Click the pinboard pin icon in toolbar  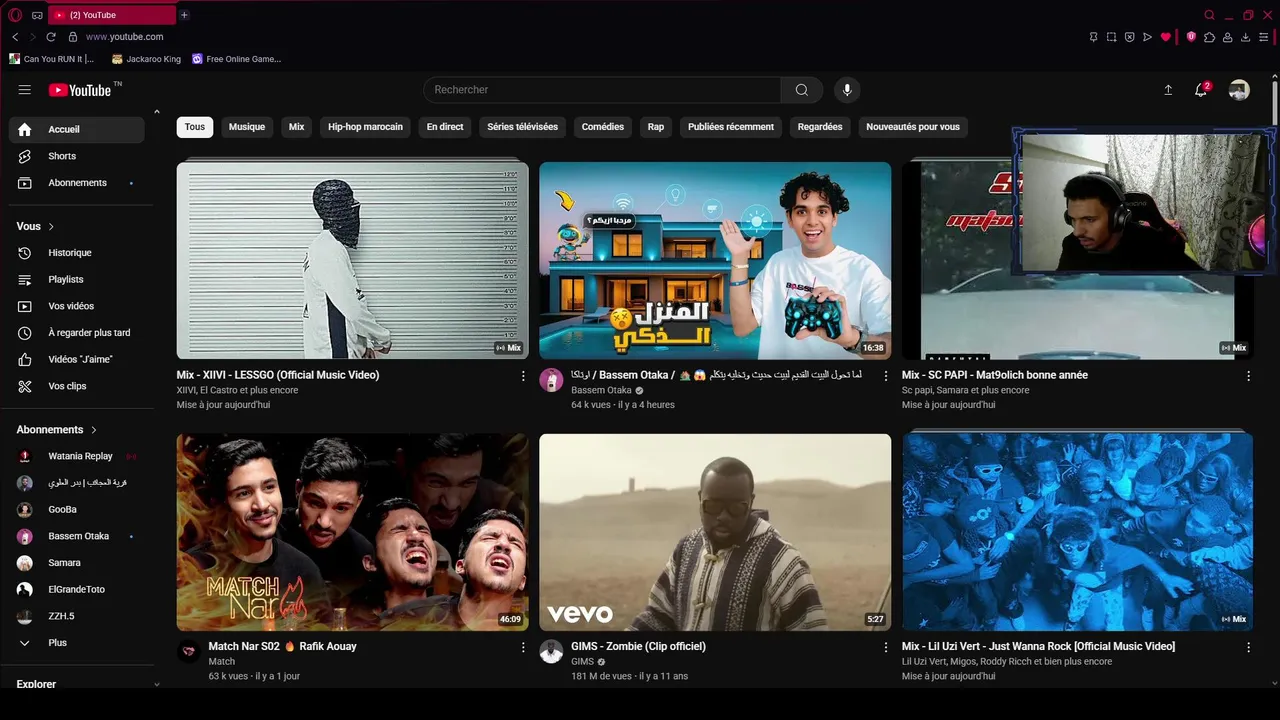pyautogui.click(x=1093, y=37)
